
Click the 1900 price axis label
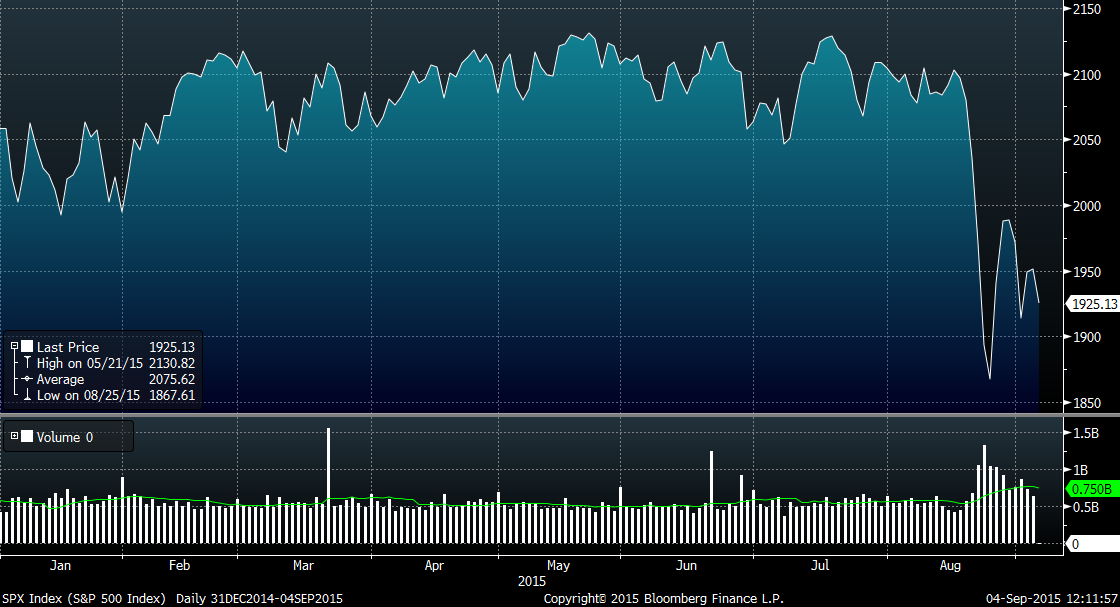click(x=1087, y=337)
